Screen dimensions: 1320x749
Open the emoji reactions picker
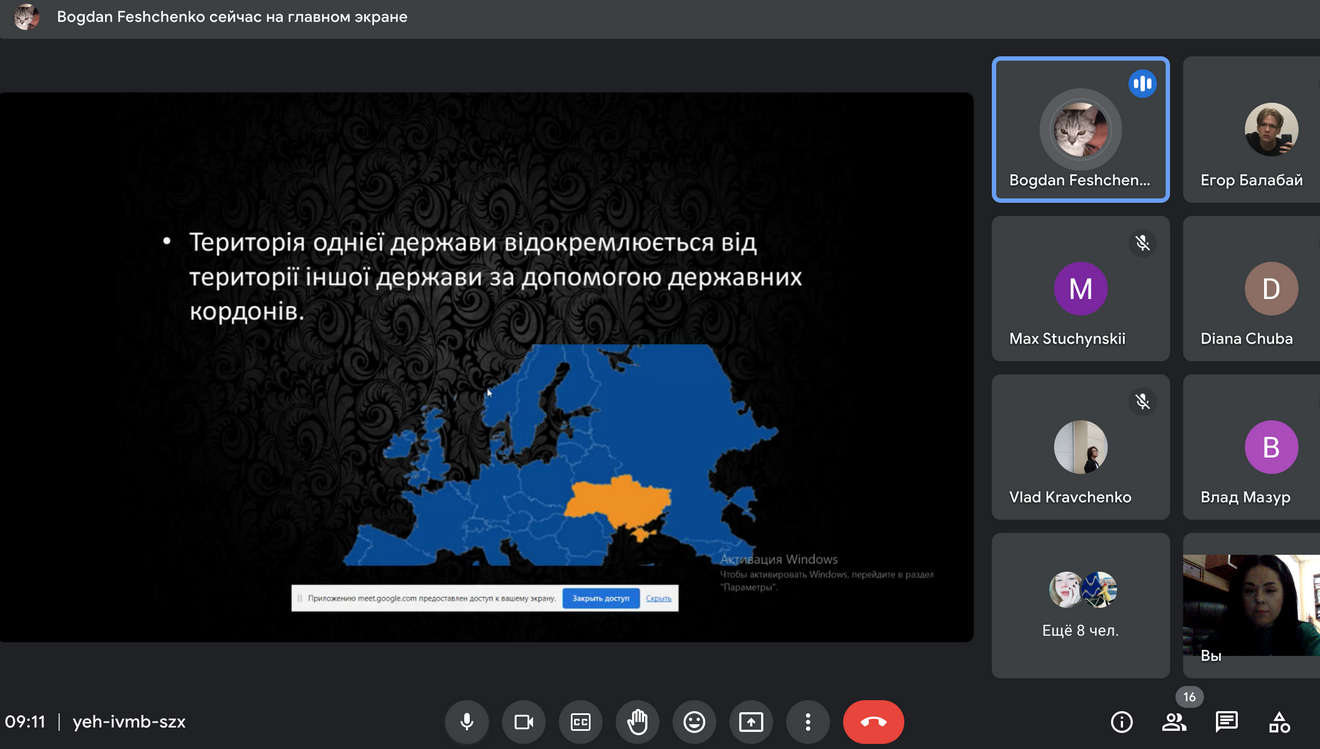(x=694, y=722)
